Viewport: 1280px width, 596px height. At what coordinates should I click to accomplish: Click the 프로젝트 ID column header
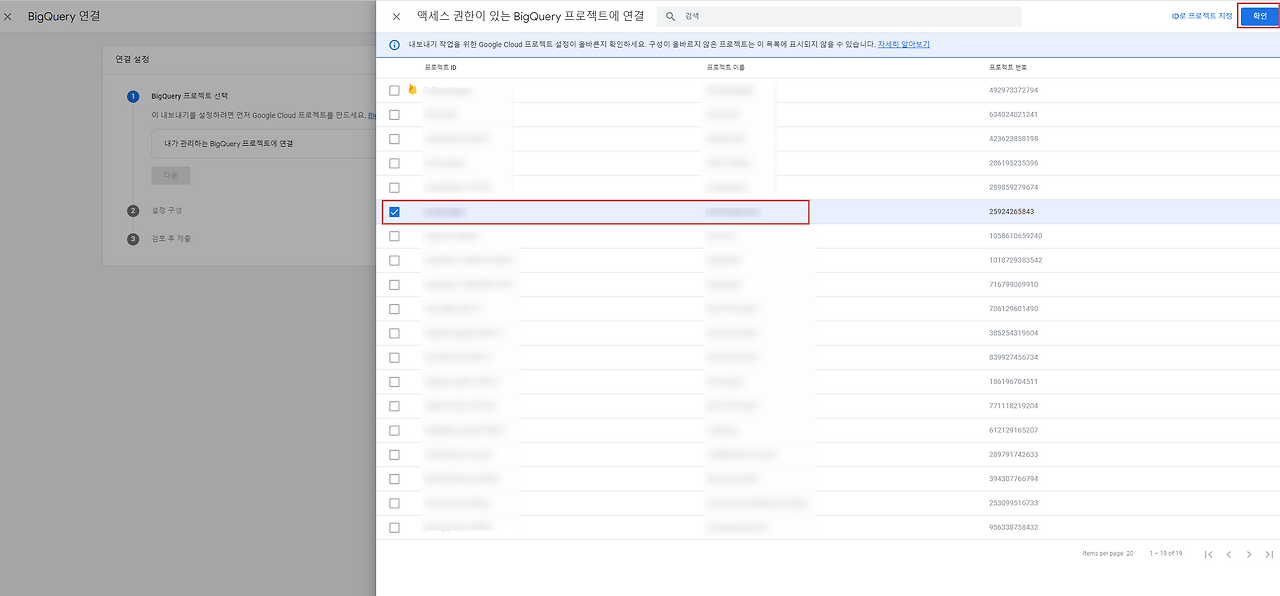click(440, 67)
